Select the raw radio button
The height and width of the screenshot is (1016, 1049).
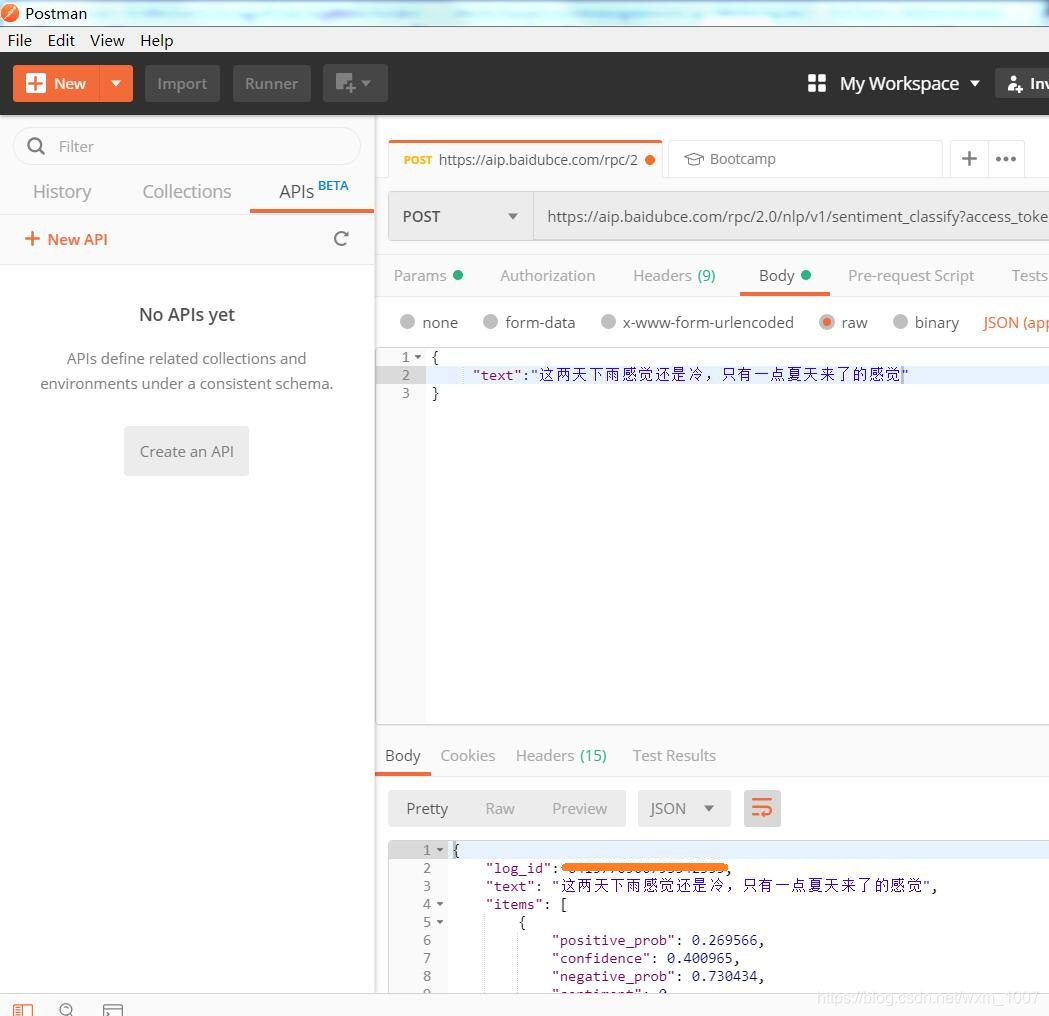coord(827,322)
